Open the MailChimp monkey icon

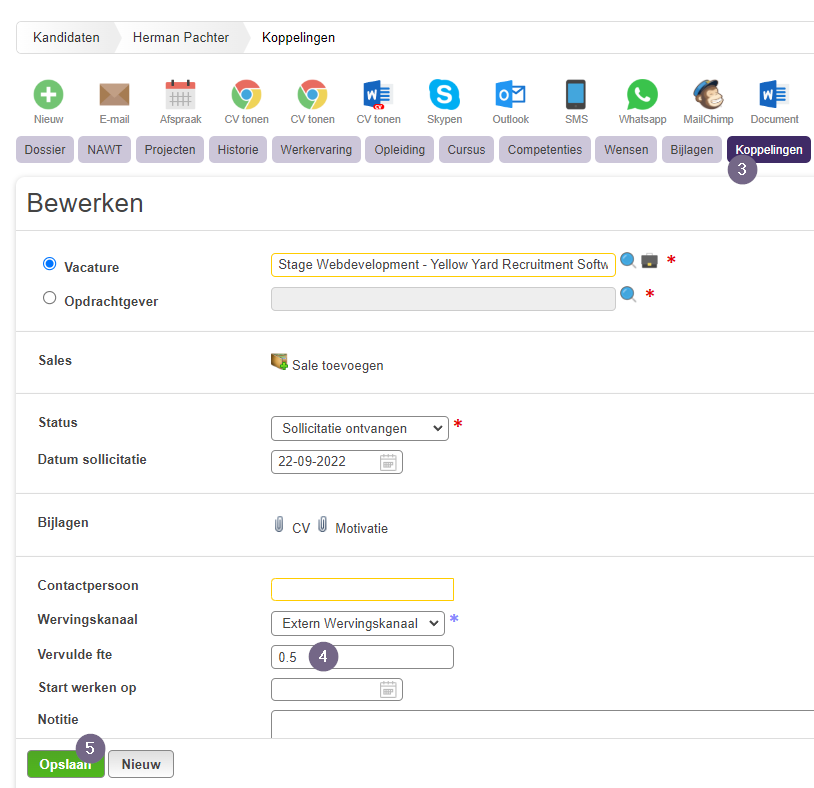708,94
